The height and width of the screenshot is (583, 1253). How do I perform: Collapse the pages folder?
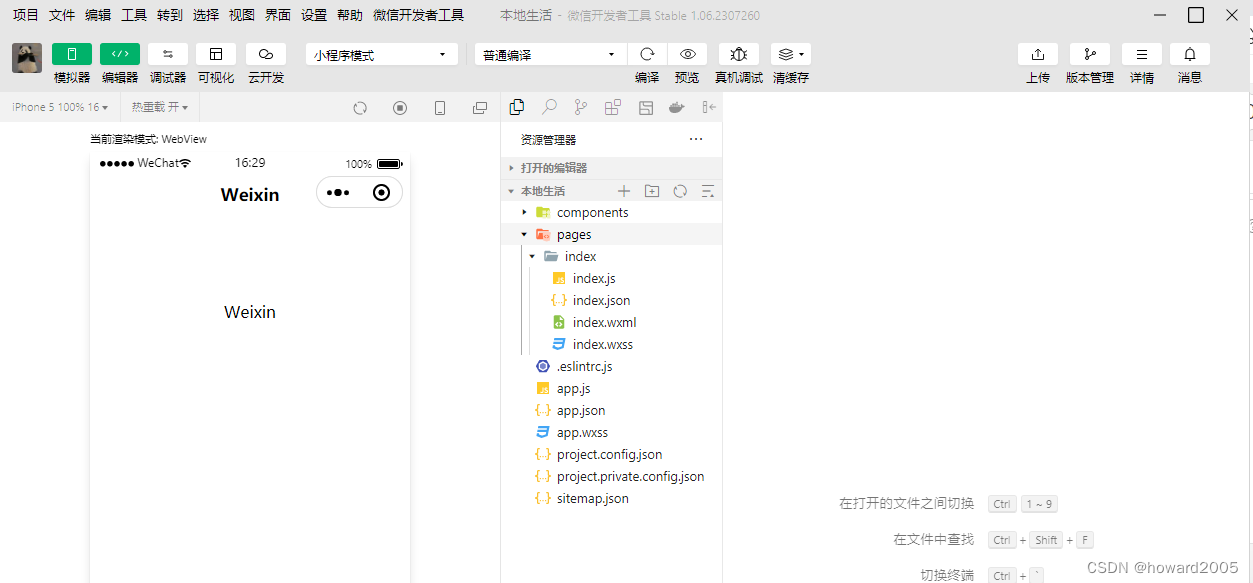(611, 234)
